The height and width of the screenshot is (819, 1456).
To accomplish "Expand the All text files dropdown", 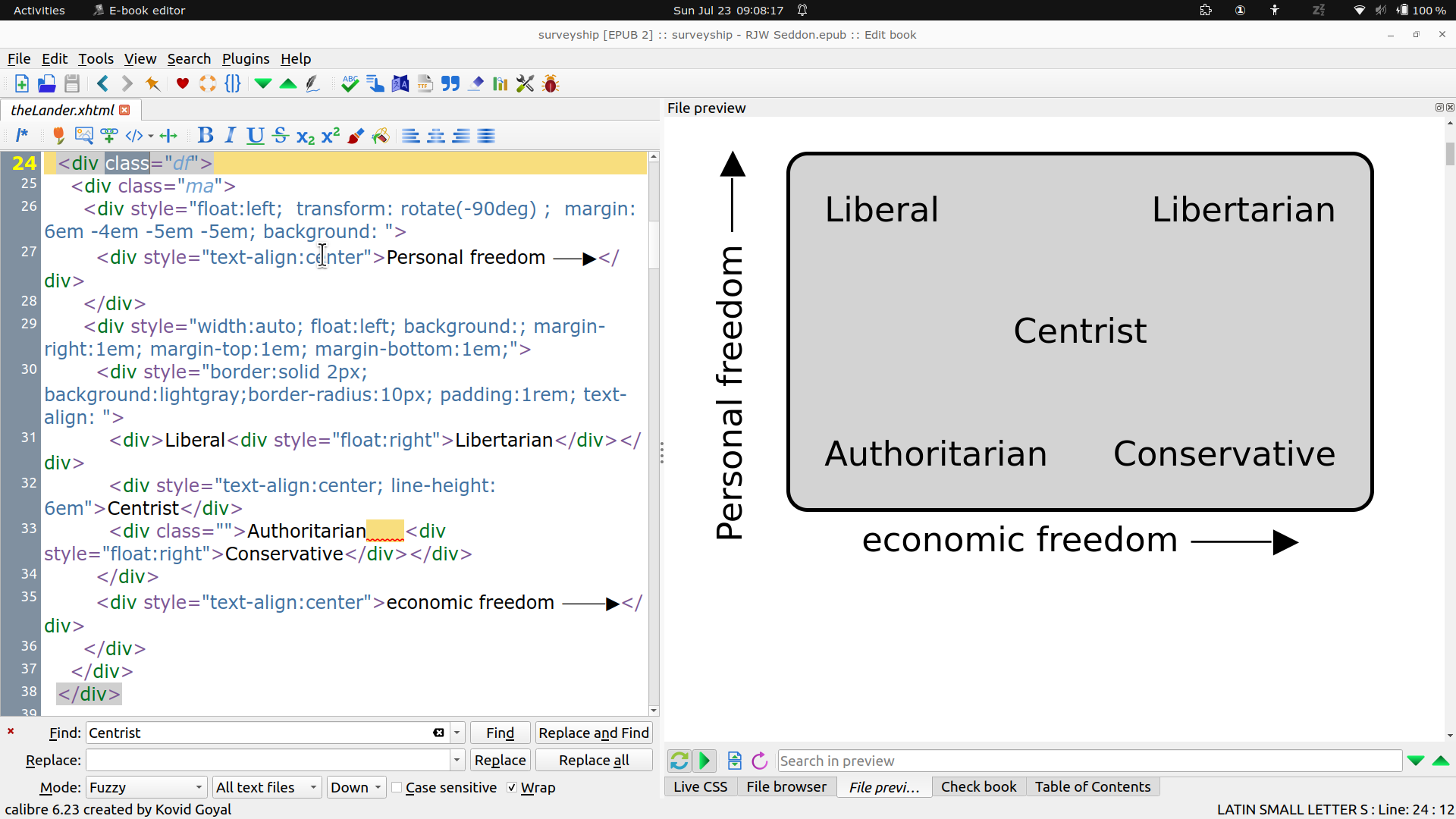I will point(266,788).
